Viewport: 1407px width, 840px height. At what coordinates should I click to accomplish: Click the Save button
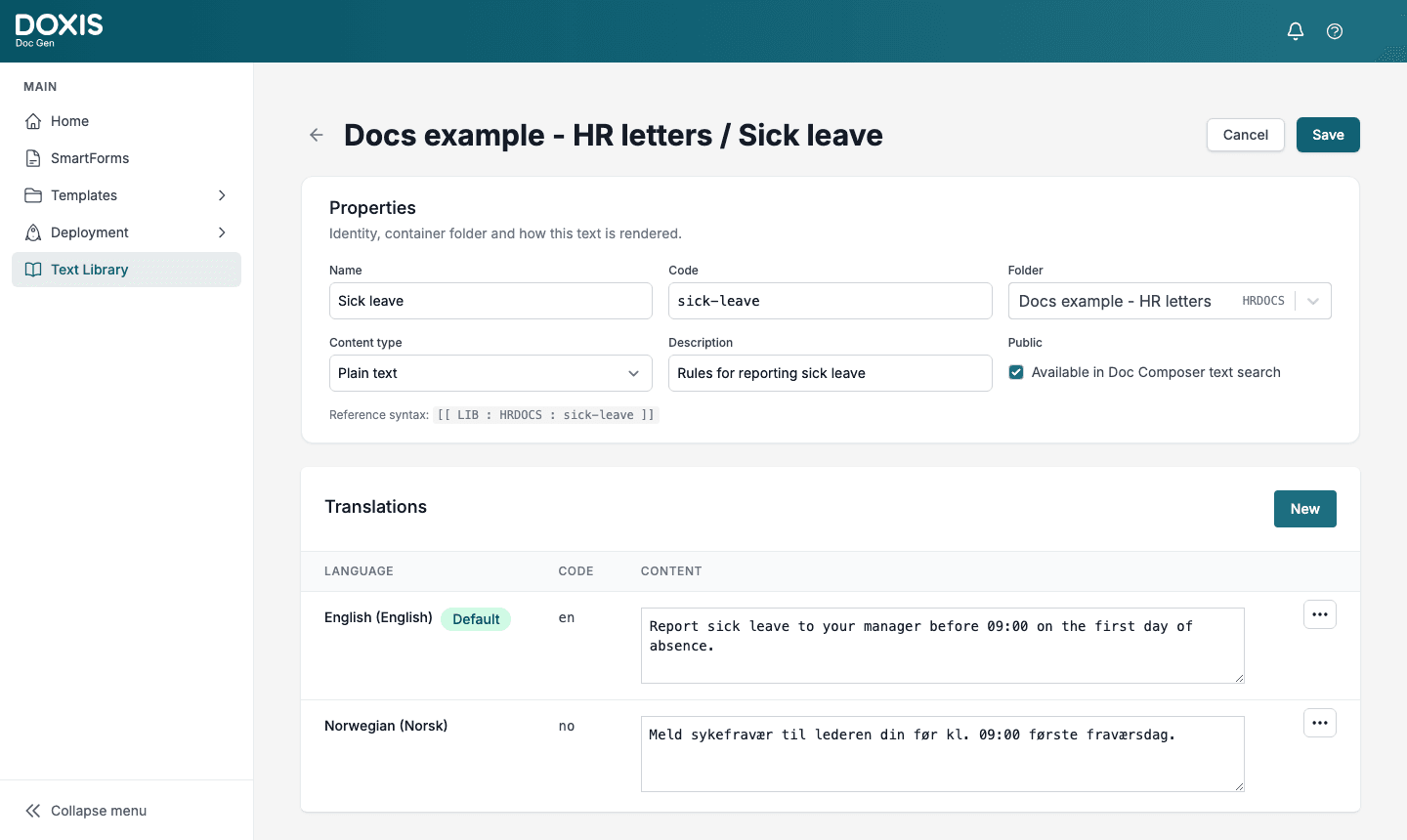point(1328,135)
